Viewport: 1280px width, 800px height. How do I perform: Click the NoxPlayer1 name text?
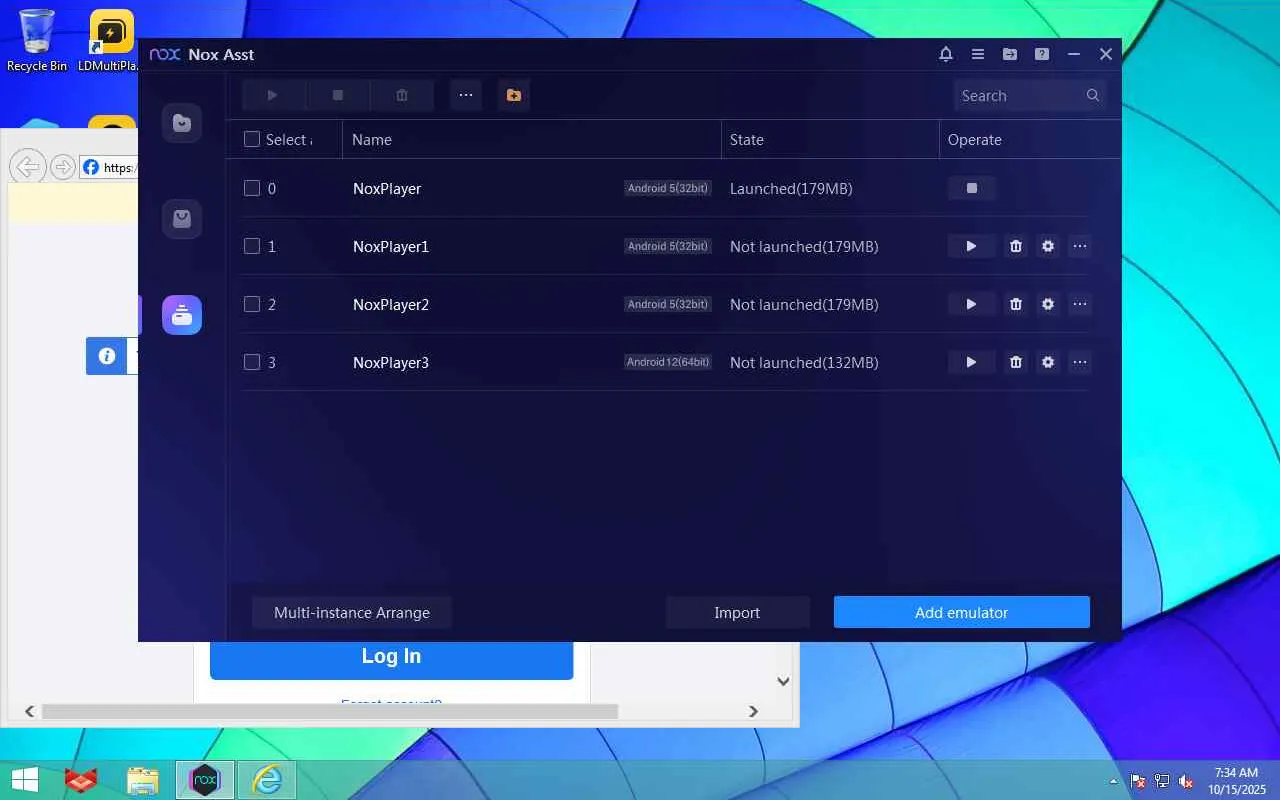point(391,246)
